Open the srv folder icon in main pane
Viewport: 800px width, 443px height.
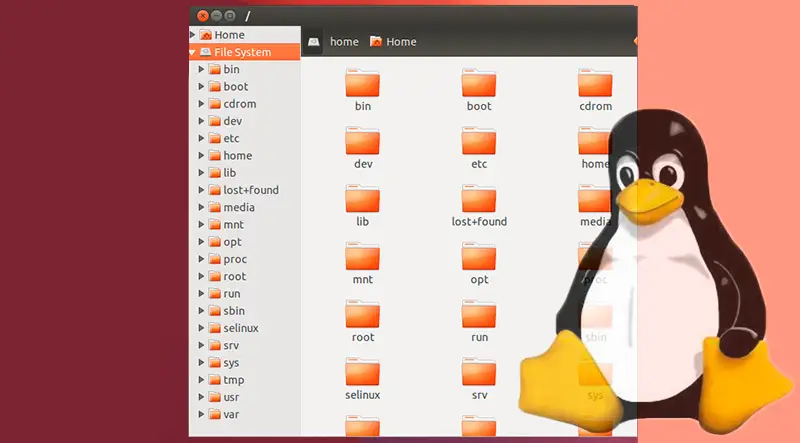point(479,372)
